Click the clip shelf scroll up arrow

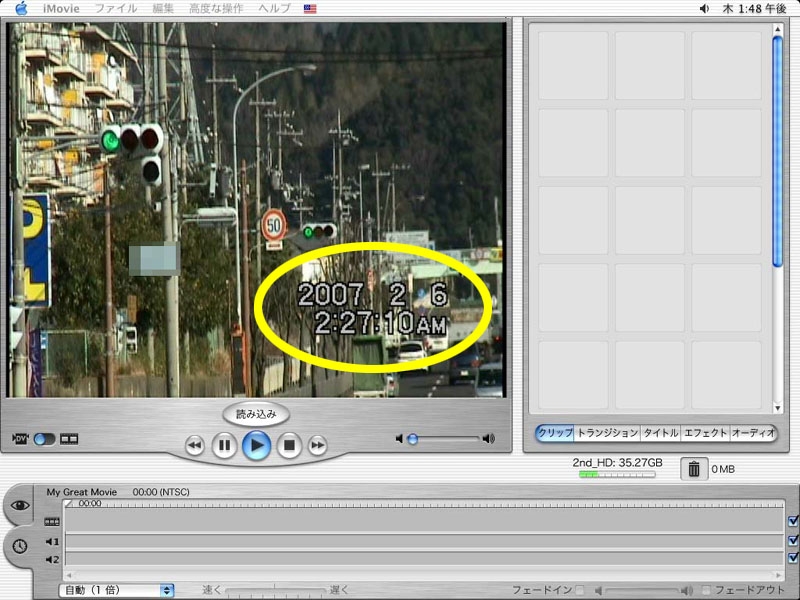pyautogui.click(x=777, y=30)
